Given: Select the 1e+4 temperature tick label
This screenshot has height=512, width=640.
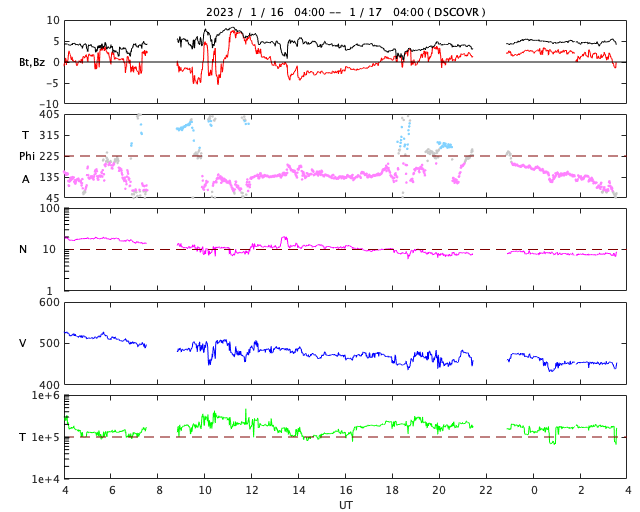Looking at the screenshot, I should 46,479.
